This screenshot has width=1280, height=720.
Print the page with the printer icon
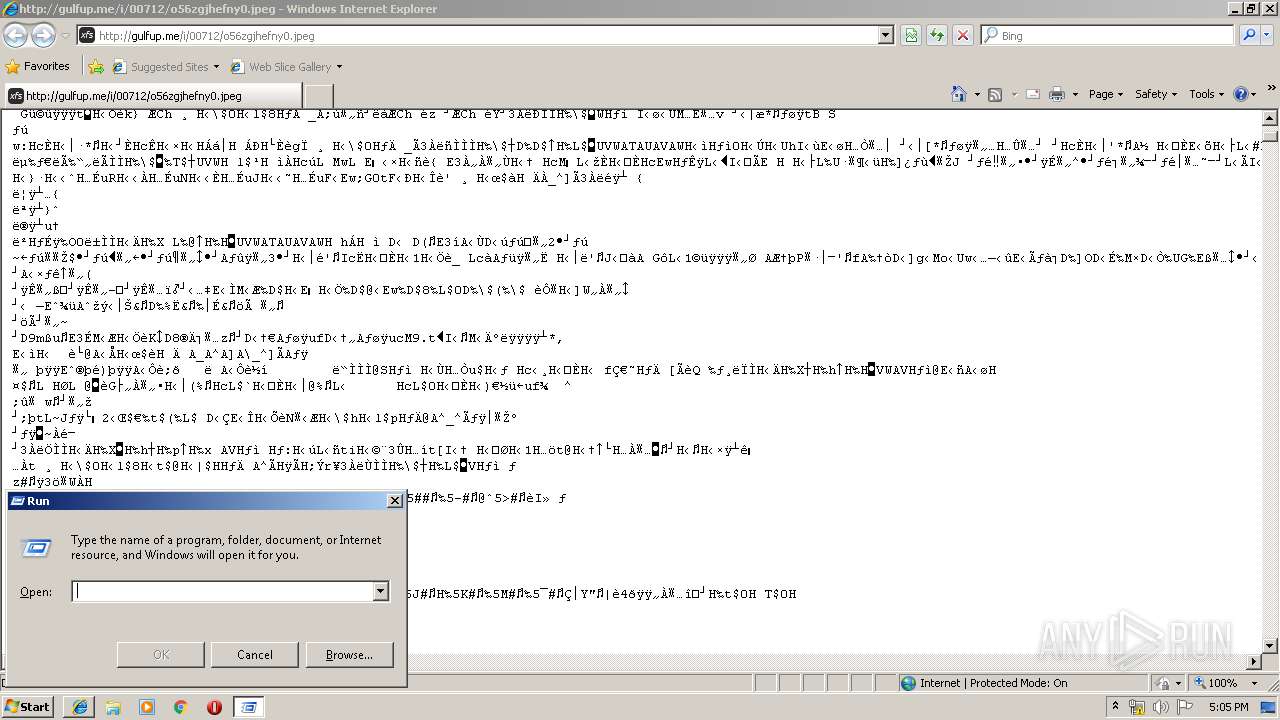point(1057,94)
